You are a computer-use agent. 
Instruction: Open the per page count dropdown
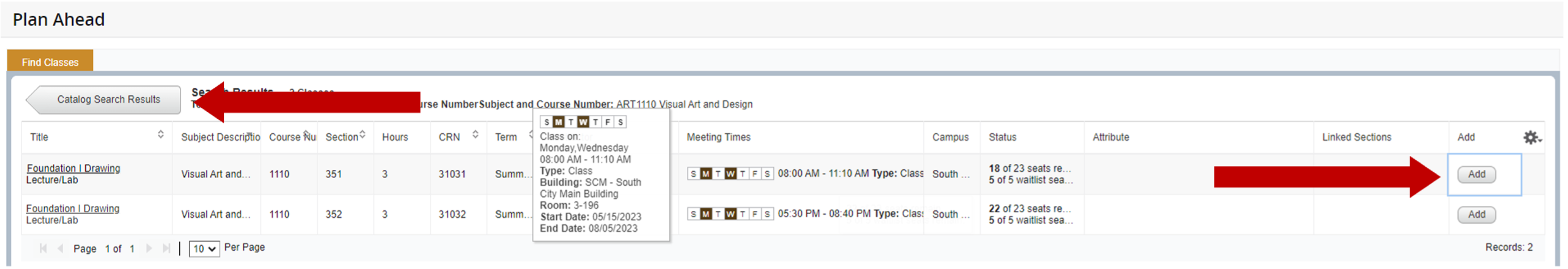coord(204,249)
